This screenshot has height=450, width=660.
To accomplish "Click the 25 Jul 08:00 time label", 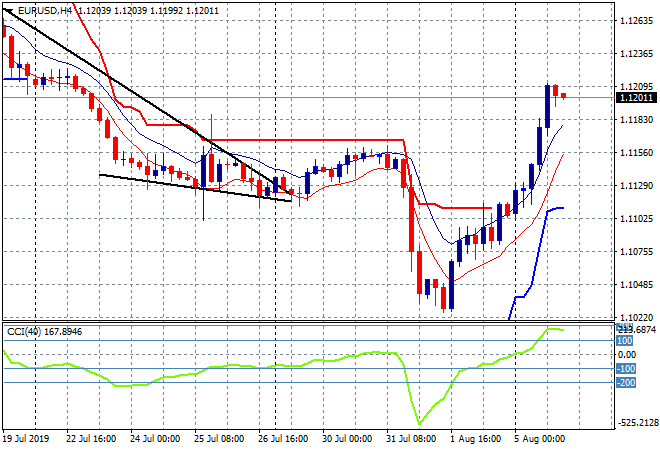I will coord(219,439).
